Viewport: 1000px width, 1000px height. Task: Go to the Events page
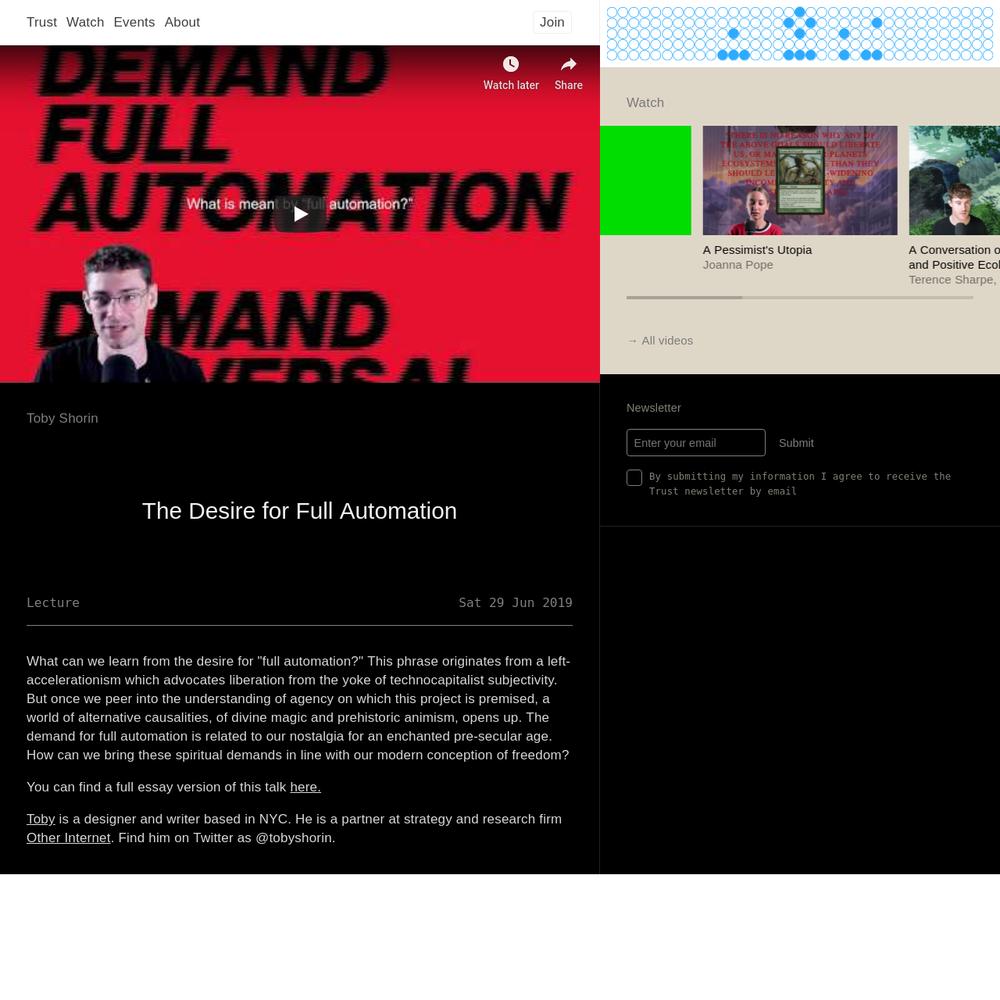tap(134, 22)
